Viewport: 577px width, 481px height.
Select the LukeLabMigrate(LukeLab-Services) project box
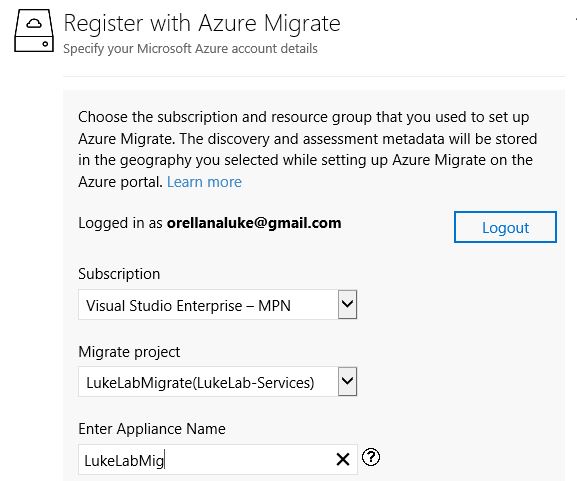coord(217,382)
